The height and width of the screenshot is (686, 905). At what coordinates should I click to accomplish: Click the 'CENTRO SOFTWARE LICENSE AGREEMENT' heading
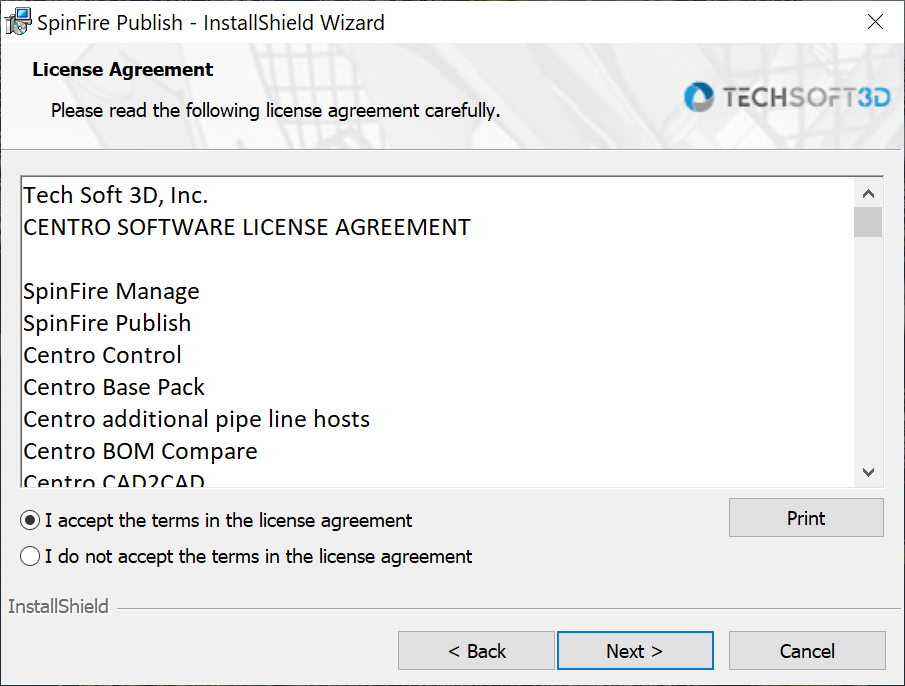click(x=247, y=228)
